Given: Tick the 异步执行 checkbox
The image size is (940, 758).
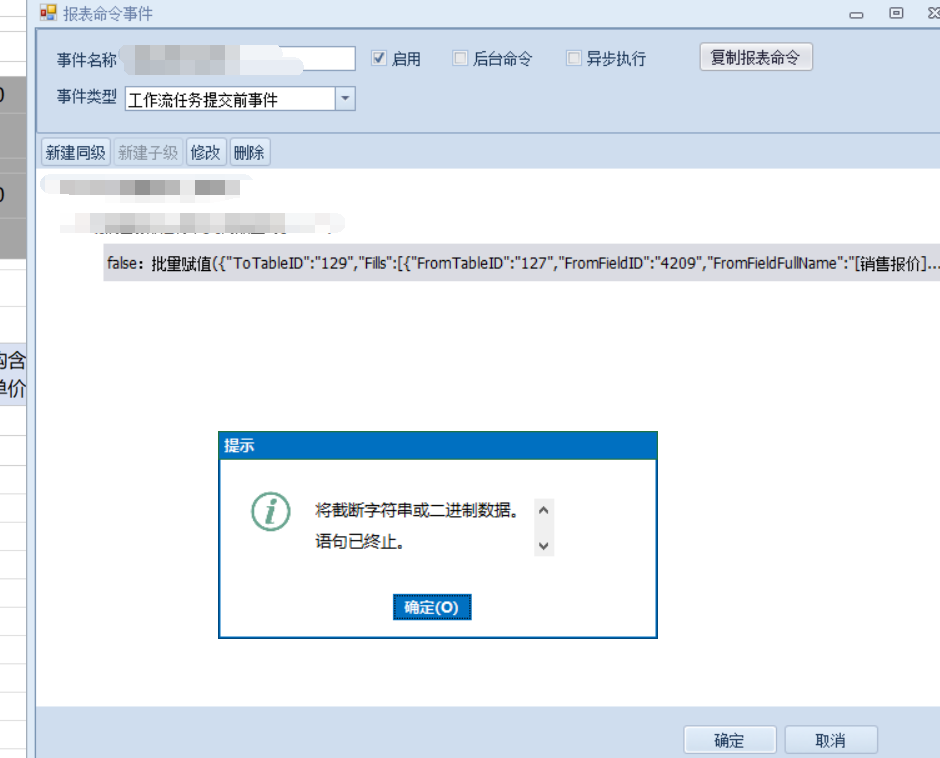Looking at the screenshot, I should click(574, 58).
